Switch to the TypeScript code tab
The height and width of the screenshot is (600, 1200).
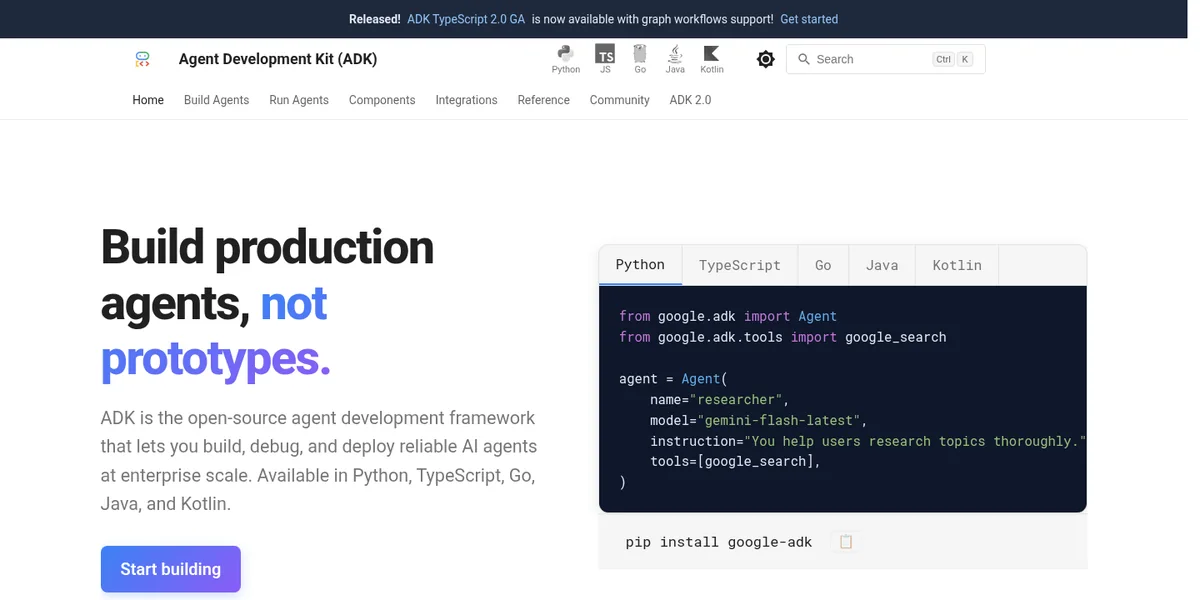click(x=740, y=265)
